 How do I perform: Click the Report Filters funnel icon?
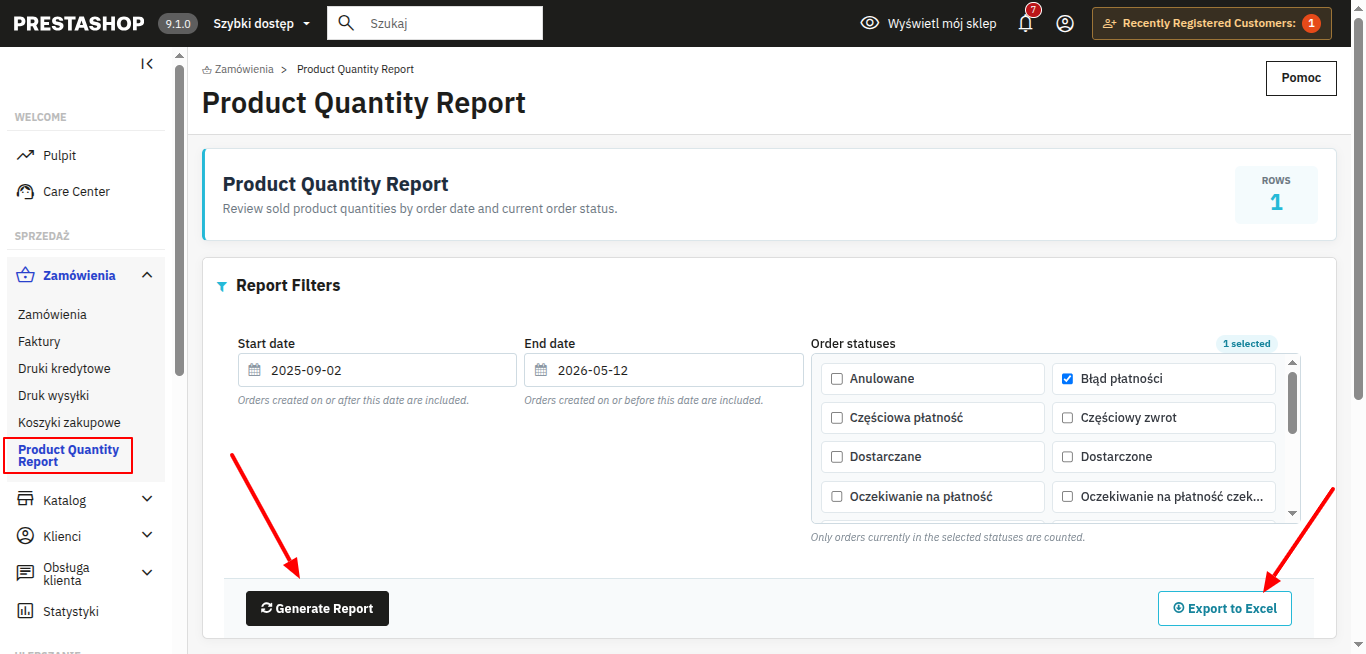[x=222, y=286]
